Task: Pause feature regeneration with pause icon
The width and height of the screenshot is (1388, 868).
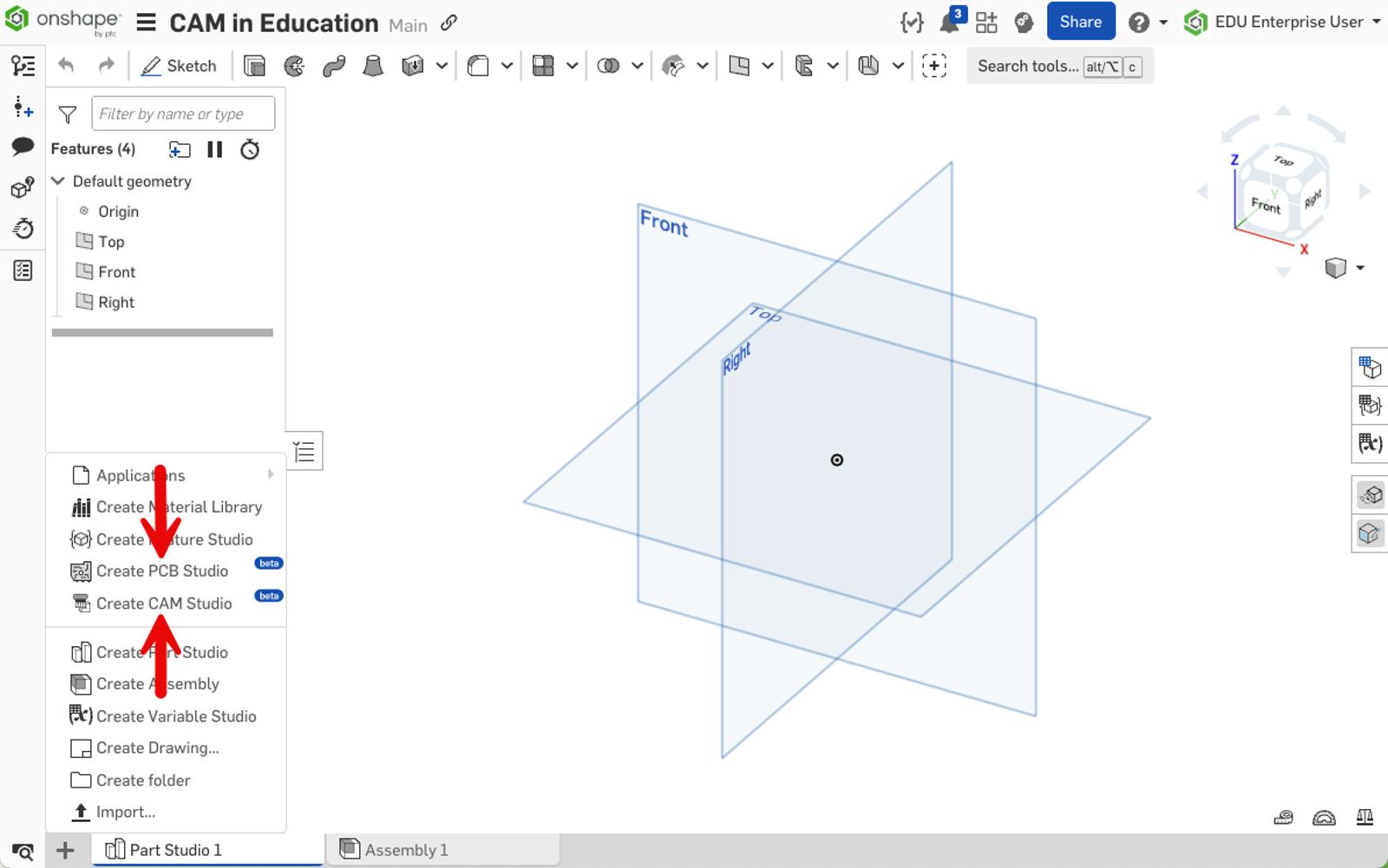Action: point(214,149)
